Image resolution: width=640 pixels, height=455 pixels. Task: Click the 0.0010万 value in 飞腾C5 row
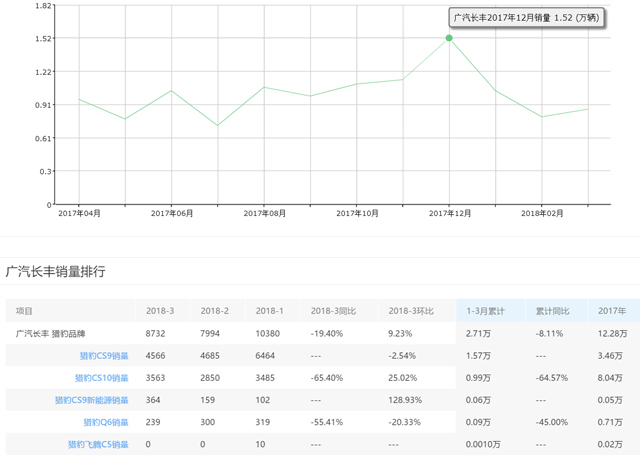483,444
